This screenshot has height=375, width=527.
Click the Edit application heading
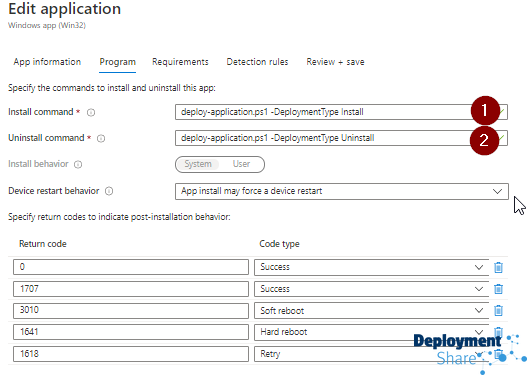(x=65, y=9)
